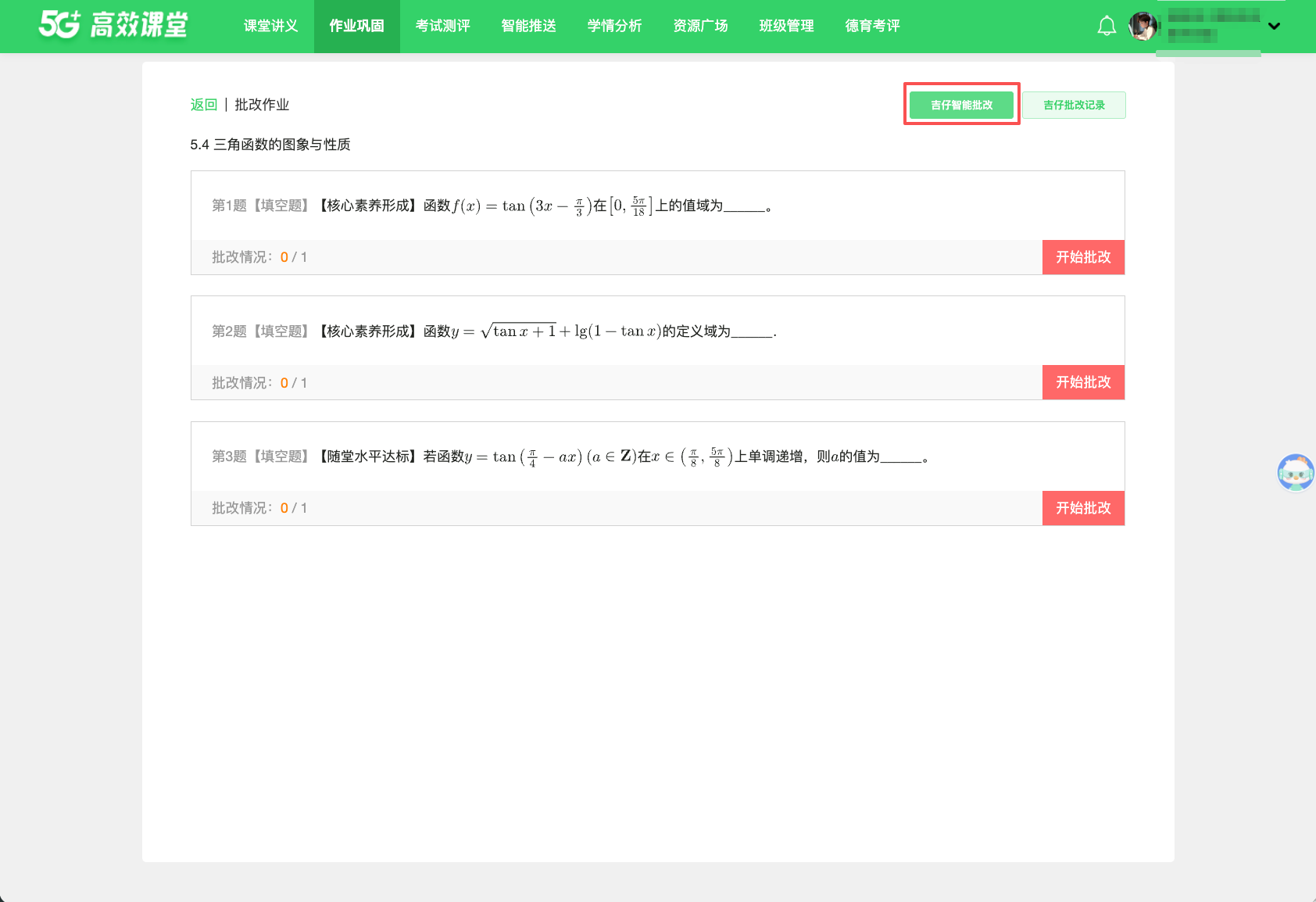This screenshot has height=902, width=1316.
Task: Click the user avatar picture
Action: [x=1143, y=26]
